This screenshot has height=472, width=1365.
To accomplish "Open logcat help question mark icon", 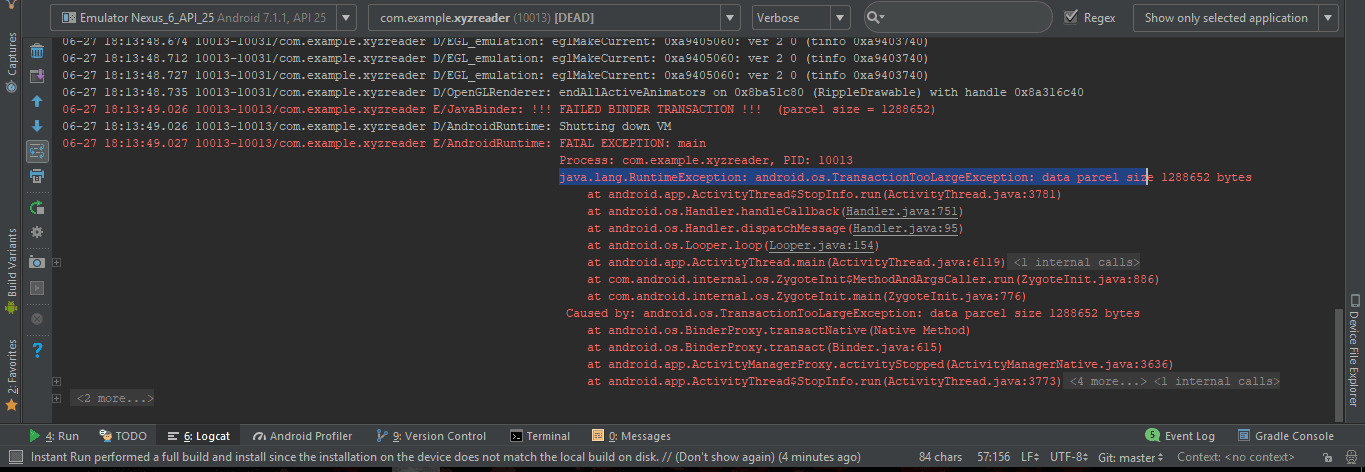I will (x=37, y=350).
